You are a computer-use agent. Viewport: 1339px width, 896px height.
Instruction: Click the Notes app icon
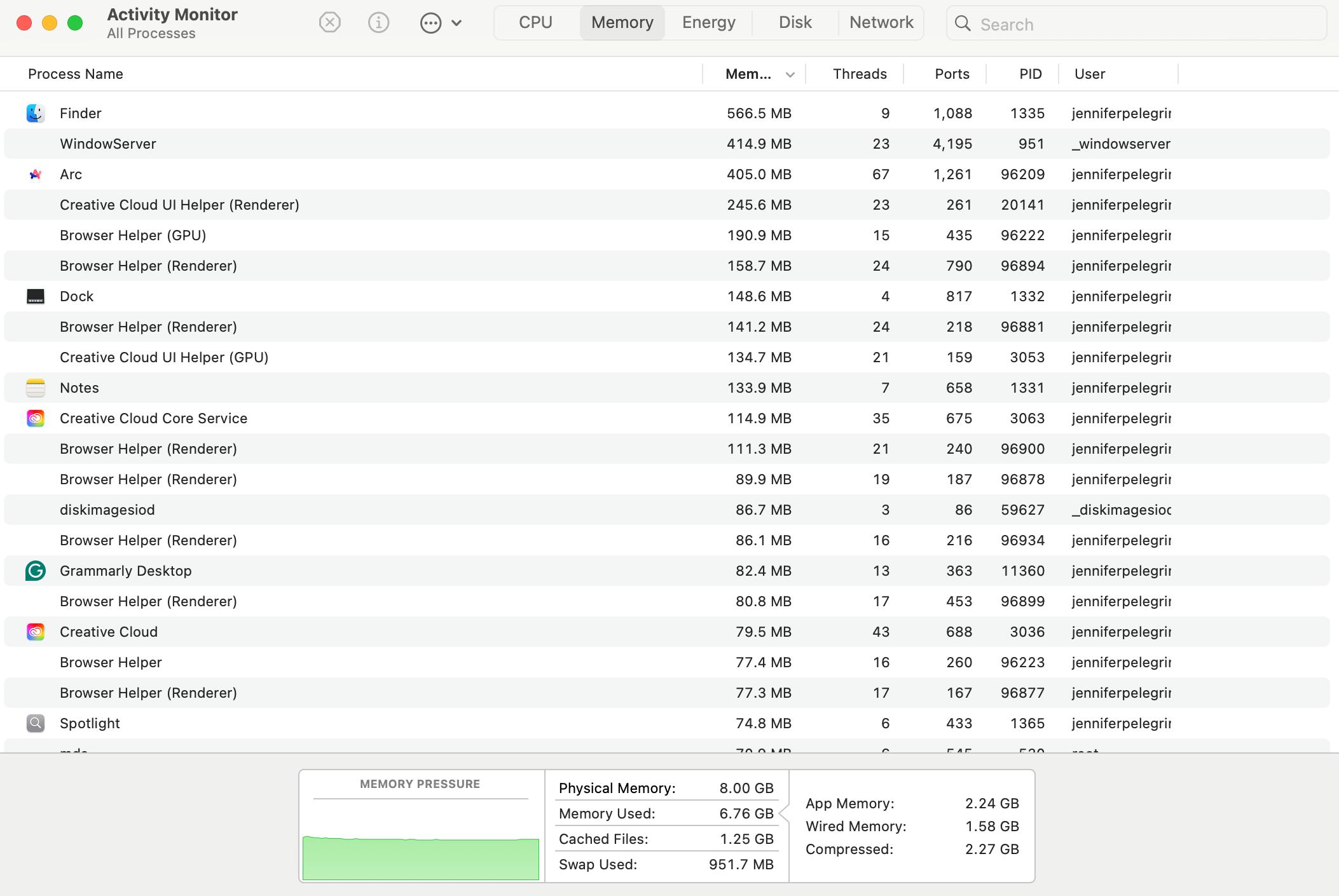click(x=36, y=388)
